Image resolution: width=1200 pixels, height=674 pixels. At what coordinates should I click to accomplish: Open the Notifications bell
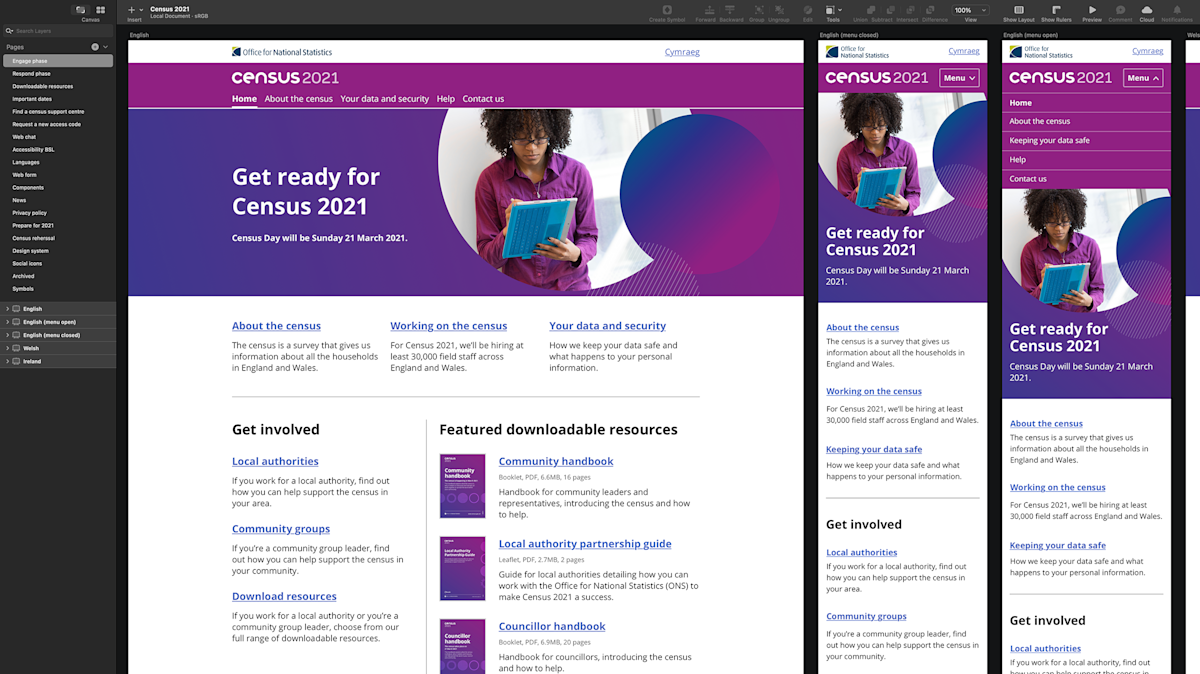click(x=1177, y=12)
